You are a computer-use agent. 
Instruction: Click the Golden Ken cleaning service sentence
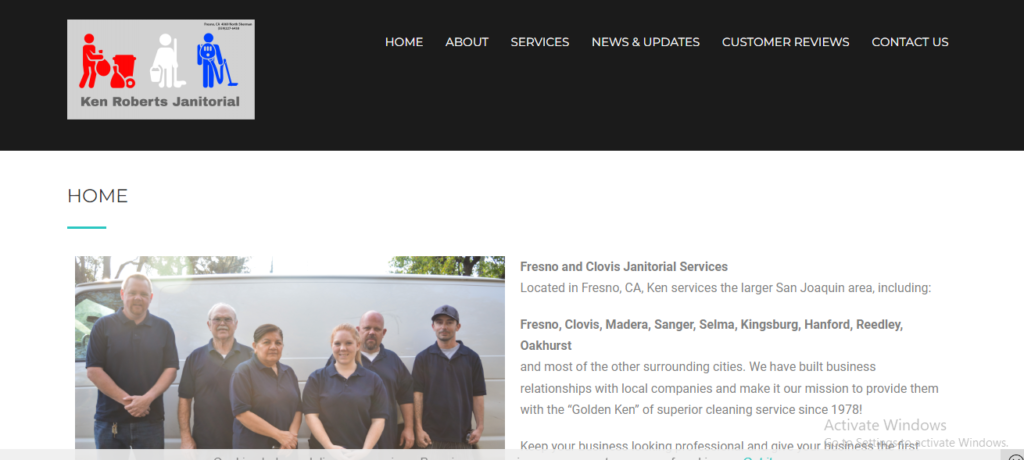coord(729,388)
